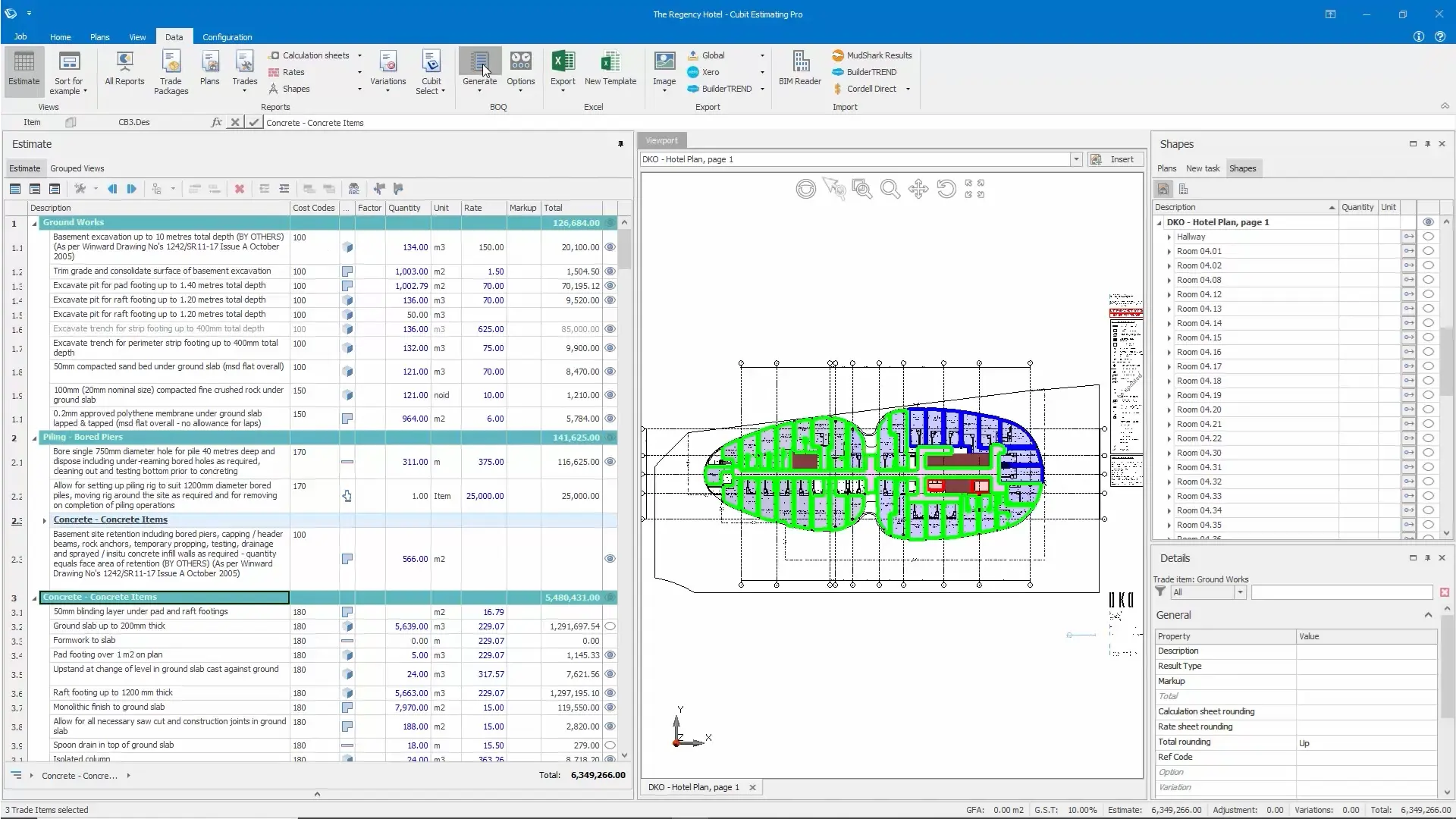Viewport: 1456px width, 819px height.
Task: Click the Details trade item filter input field
Action: tap(1341, 592)
